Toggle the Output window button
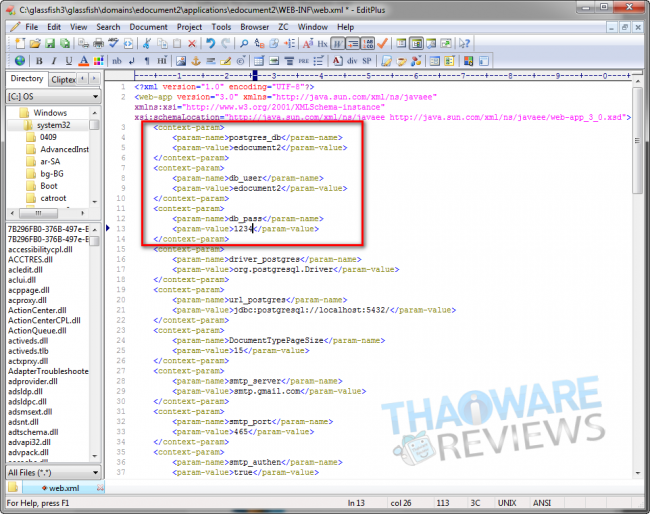The height and width of the screenshot is (514, 650). click(x=431, y=43)
